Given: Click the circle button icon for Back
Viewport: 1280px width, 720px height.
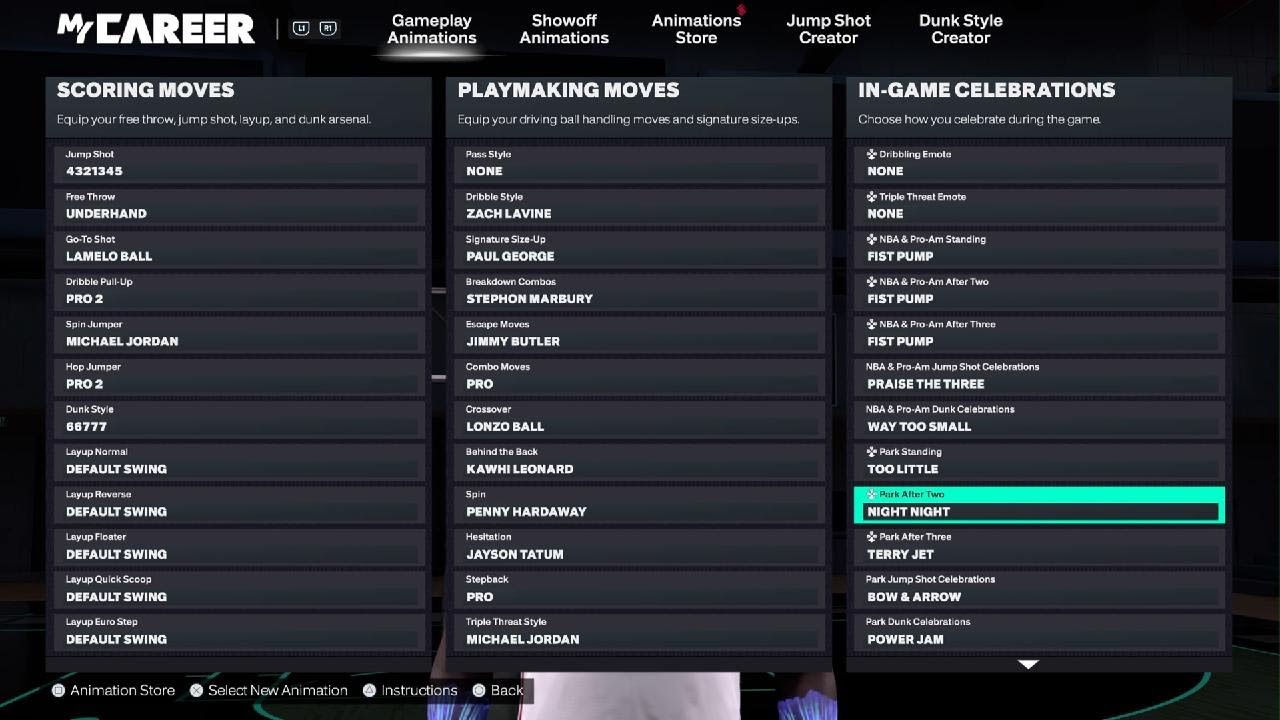Looking at the screenshot, I should pos(479,690).
